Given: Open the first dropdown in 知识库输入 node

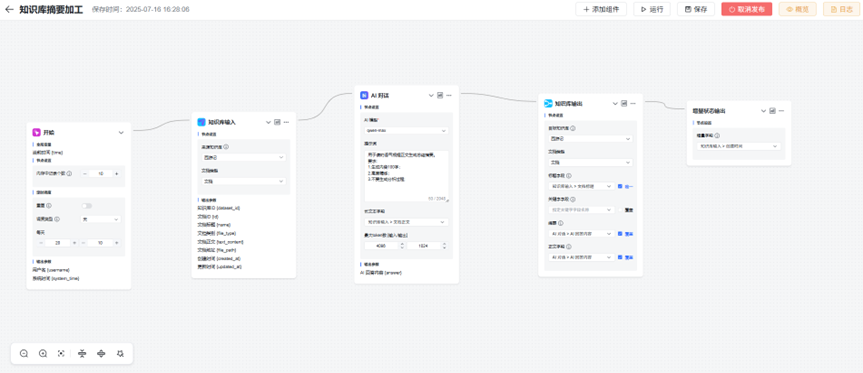Looking at the screenshot, I should pos(243,157).
